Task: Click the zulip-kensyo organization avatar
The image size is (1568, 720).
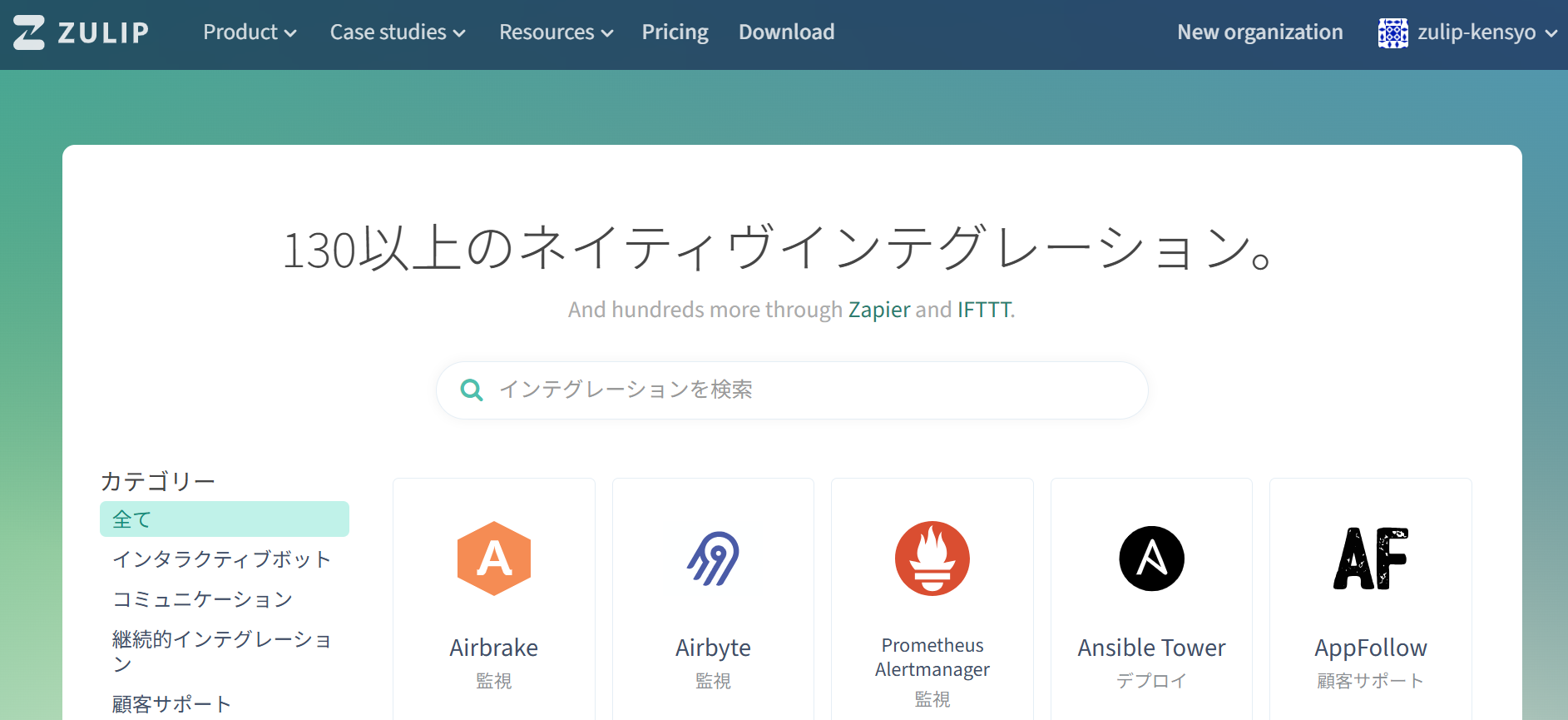Action: [x=1392, y=32]
